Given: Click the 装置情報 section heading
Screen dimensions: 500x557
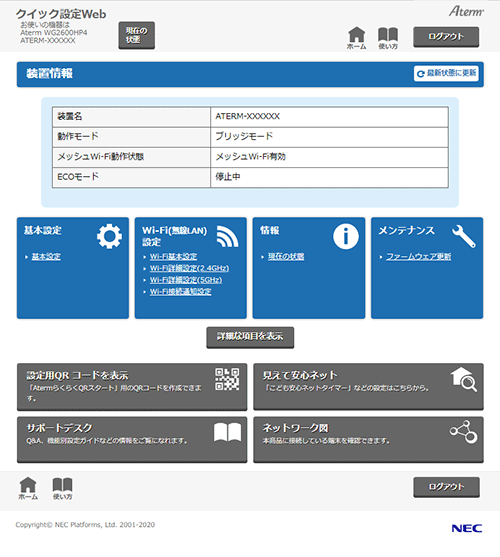Looking at the screenshot, I should click(49, 74).
